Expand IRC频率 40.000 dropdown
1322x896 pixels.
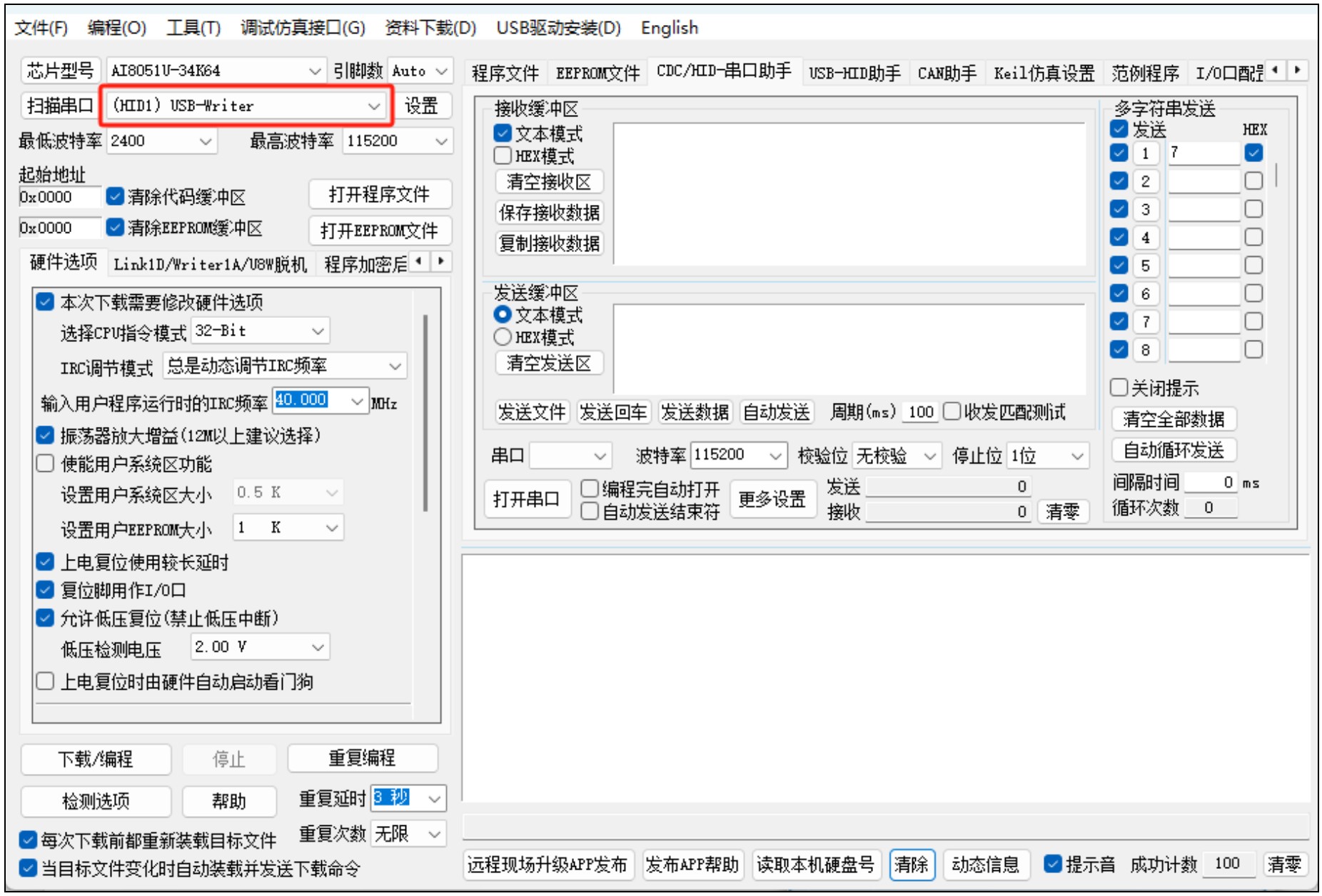(358, 401)
